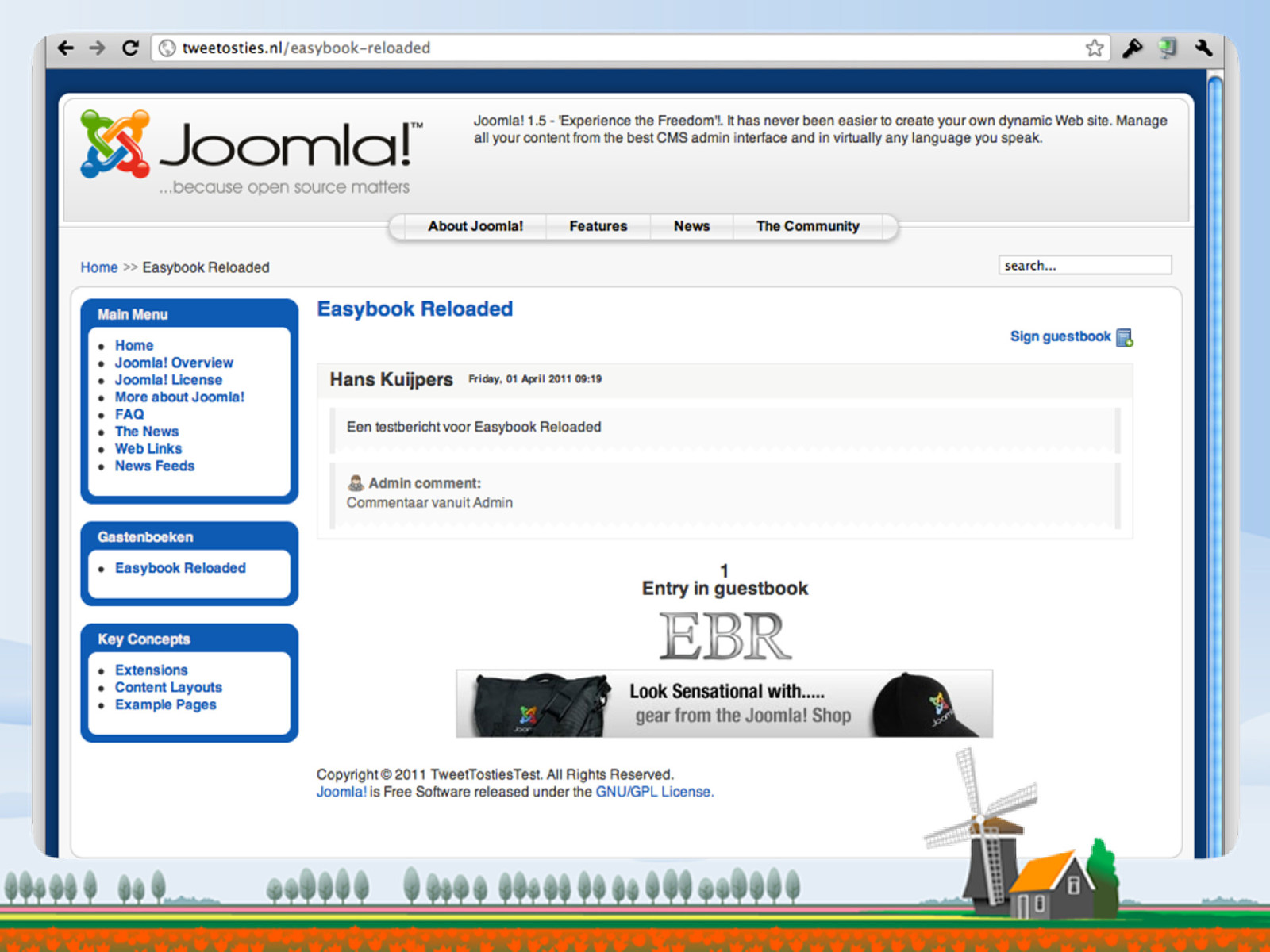
Task: Open the Extensions link under Key Concepts
Action: point(152,670)
